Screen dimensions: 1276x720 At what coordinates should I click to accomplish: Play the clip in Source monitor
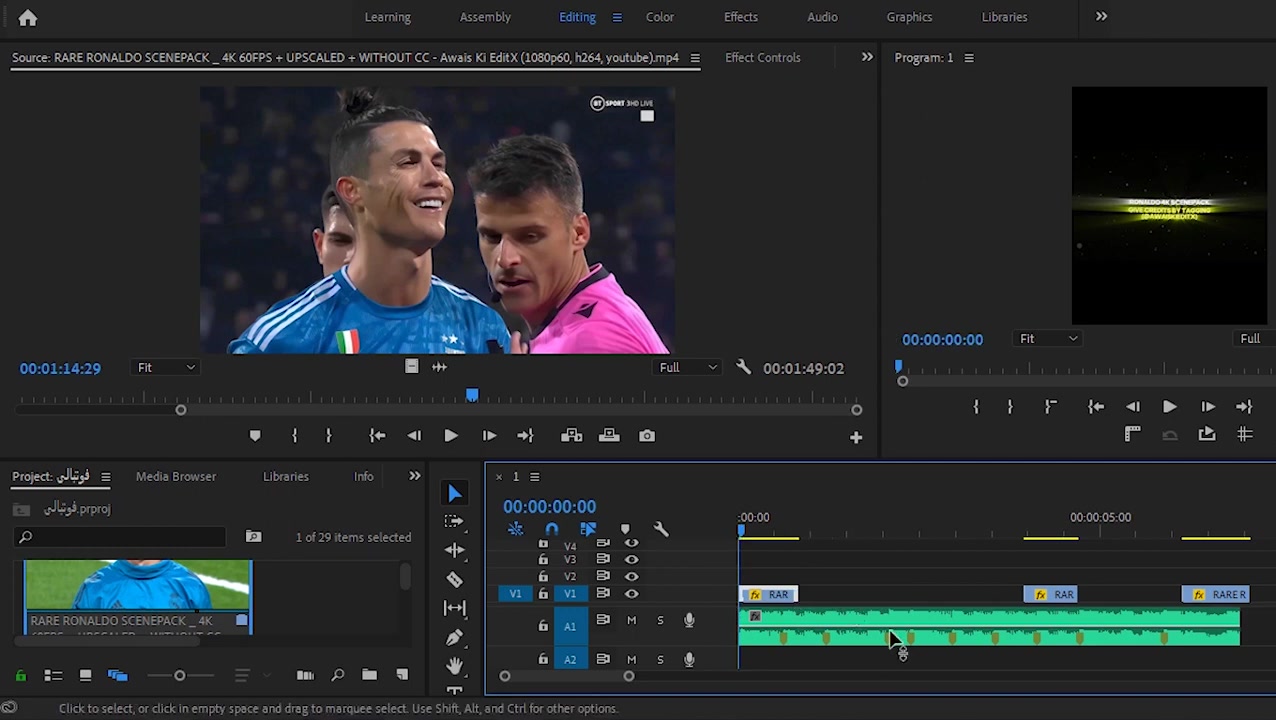point(450,436)
